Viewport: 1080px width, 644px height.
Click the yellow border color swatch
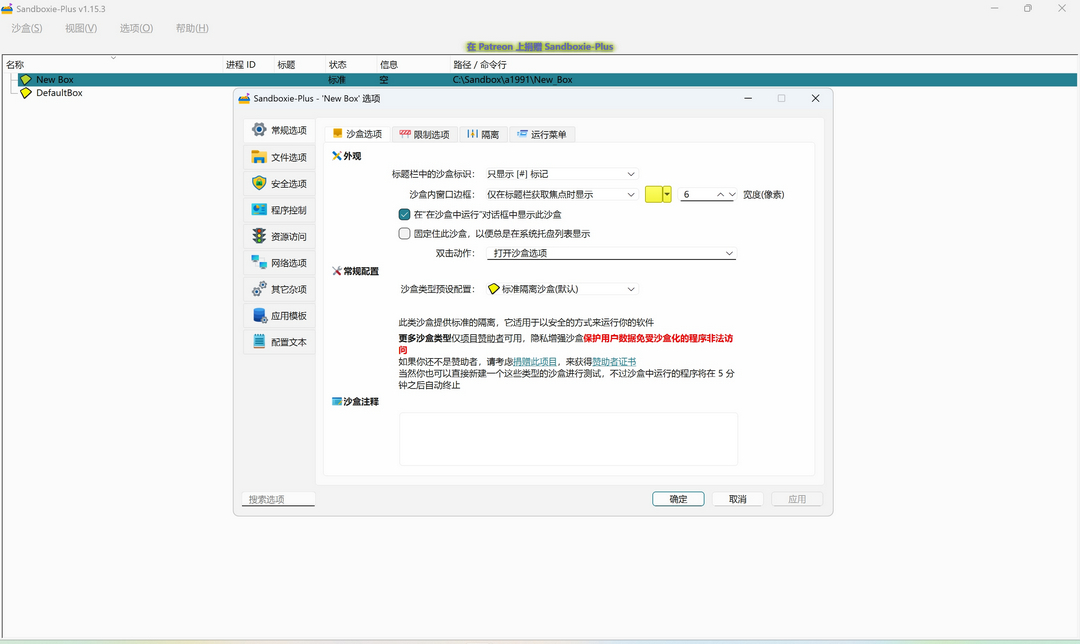coord(654,194)
